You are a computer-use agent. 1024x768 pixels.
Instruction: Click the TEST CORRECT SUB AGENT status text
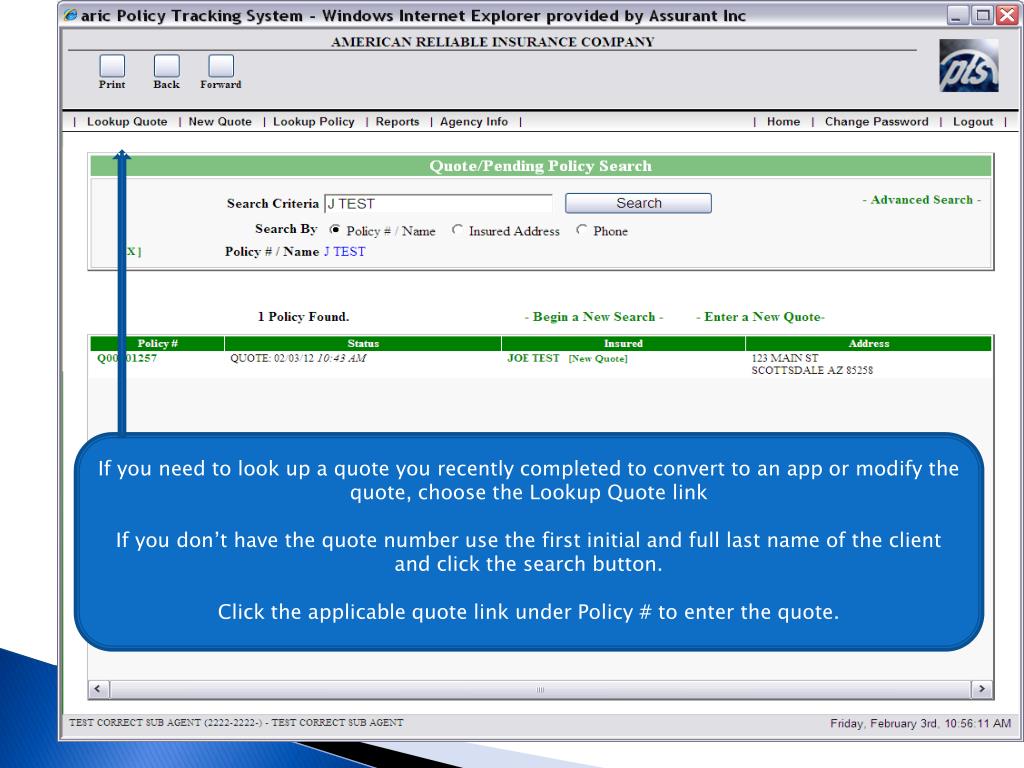(x=236, y=722)
